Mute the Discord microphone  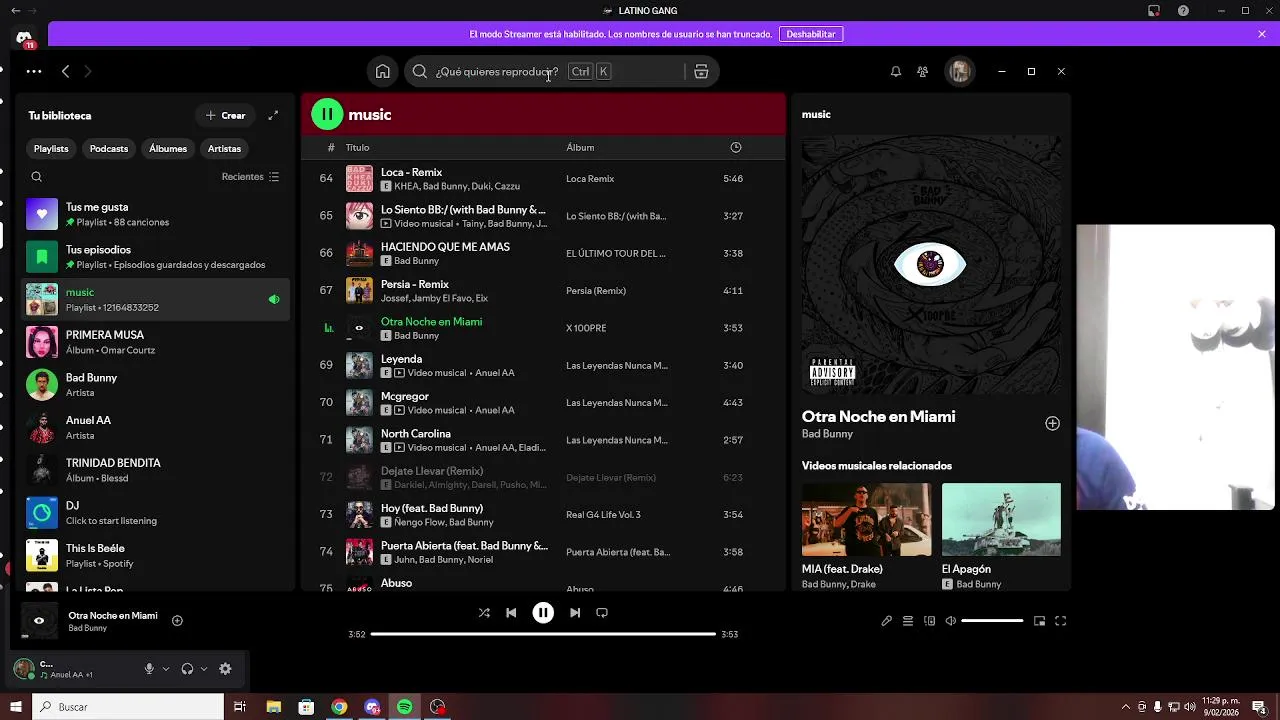pos(149,669)
